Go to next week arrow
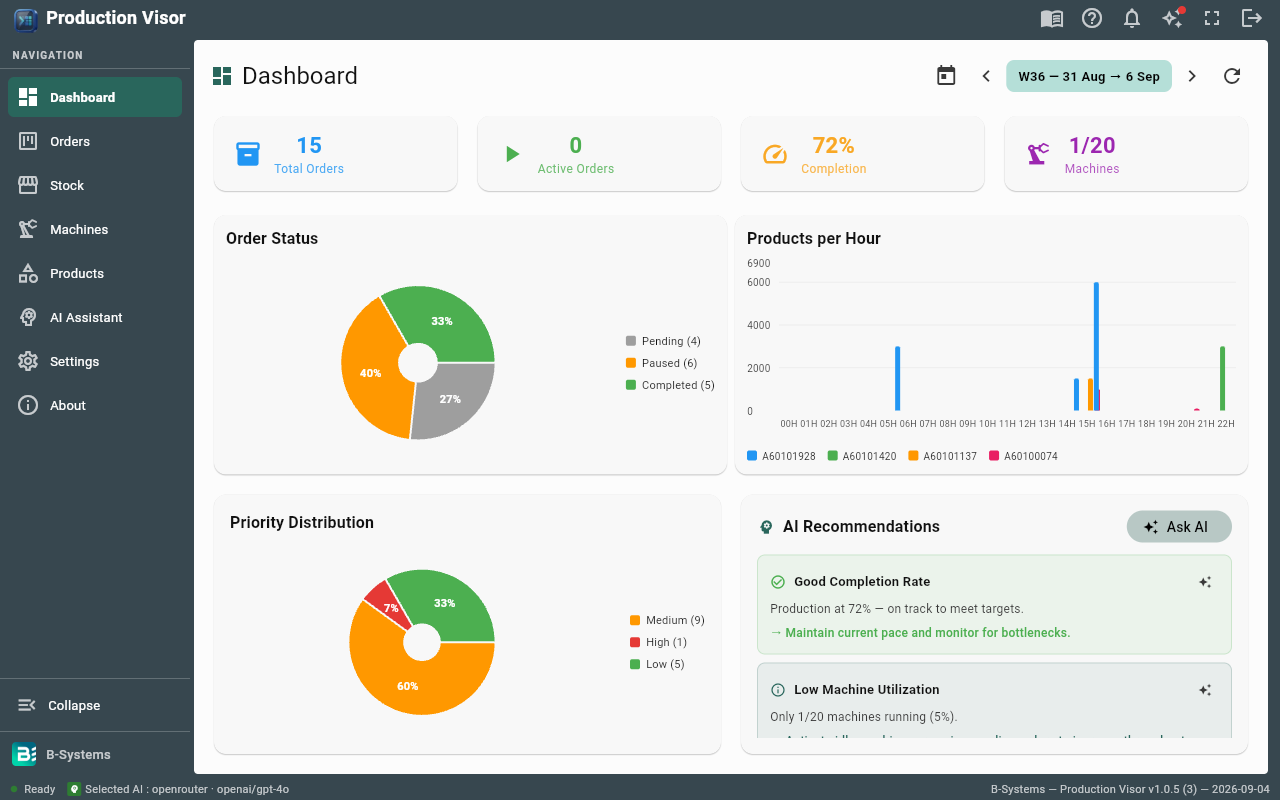The width and height of the screenshot is (1280, 800). point(1192,76)
